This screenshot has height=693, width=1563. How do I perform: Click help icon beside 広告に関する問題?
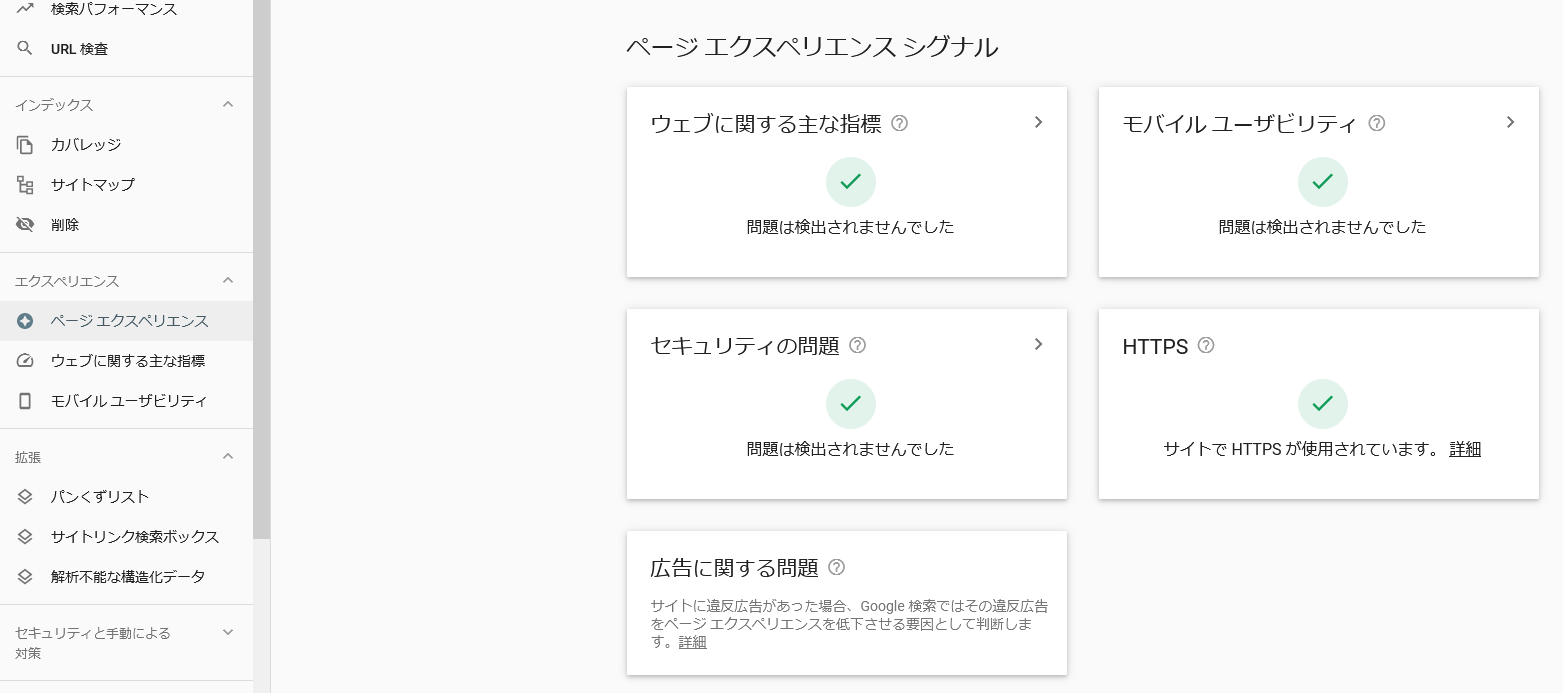[837, 567]
